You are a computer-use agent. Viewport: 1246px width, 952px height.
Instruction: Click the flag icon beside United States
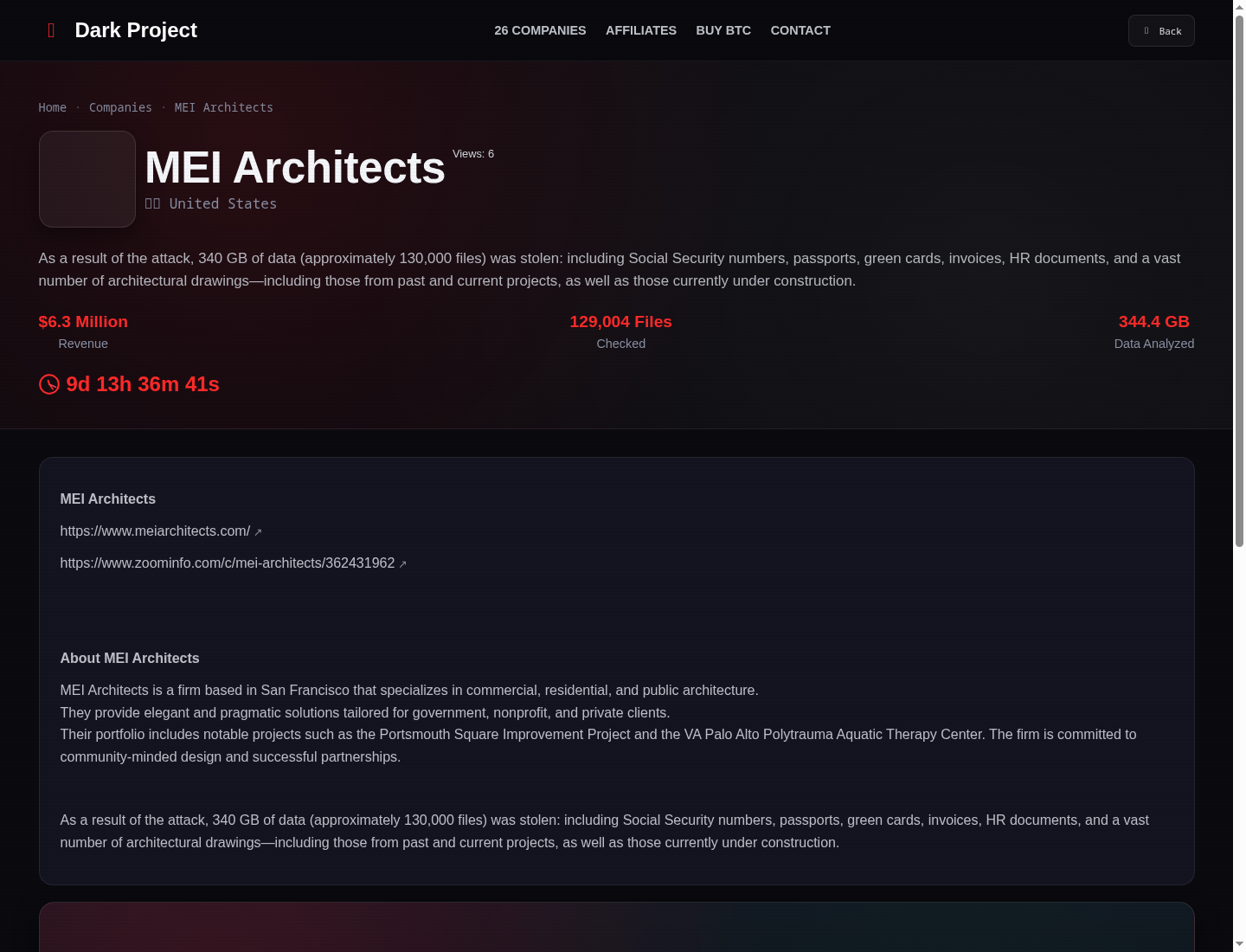[x=152, y=203]
